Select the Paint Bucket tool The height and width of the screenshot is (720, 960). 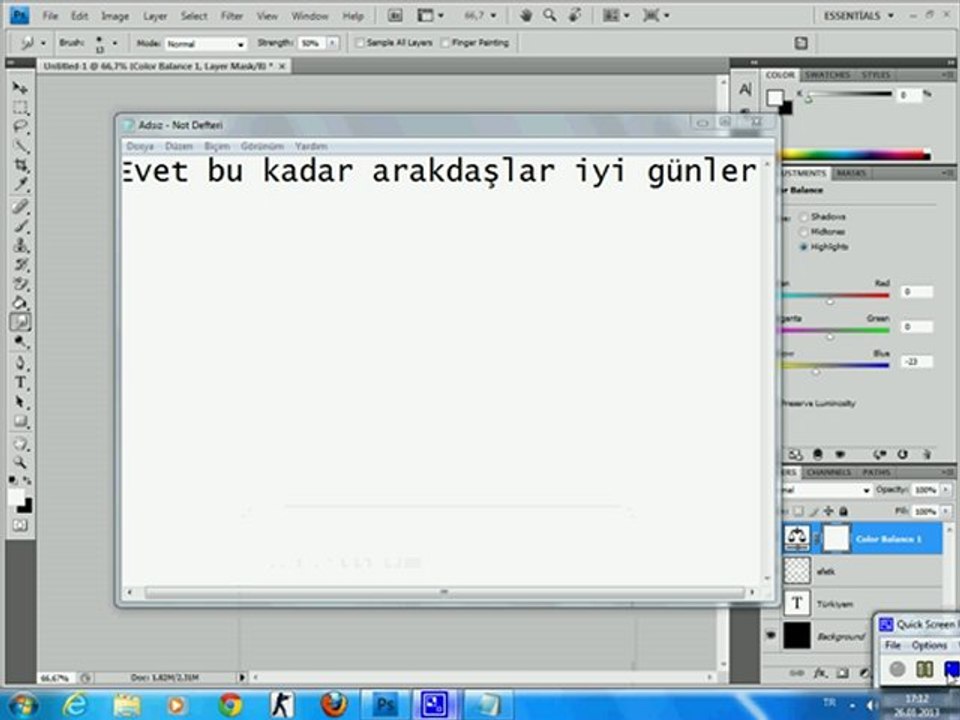[20, 303]
